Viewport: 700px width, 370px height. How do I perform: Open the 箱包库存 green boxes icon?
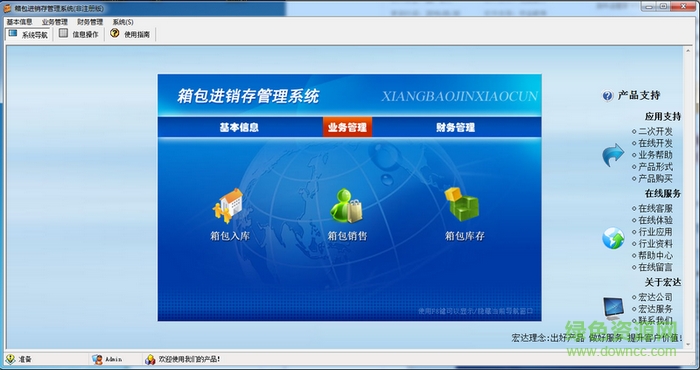point(462,204)
